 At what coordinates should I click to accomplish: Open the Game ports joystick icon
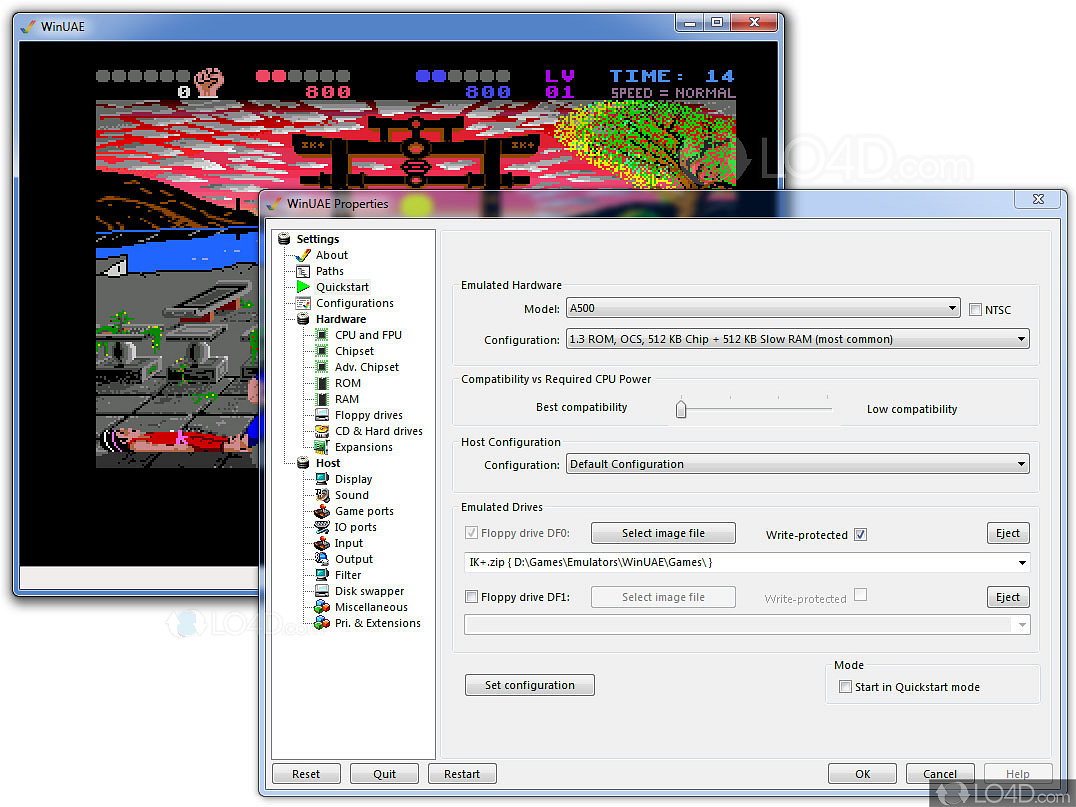point(322,511)
